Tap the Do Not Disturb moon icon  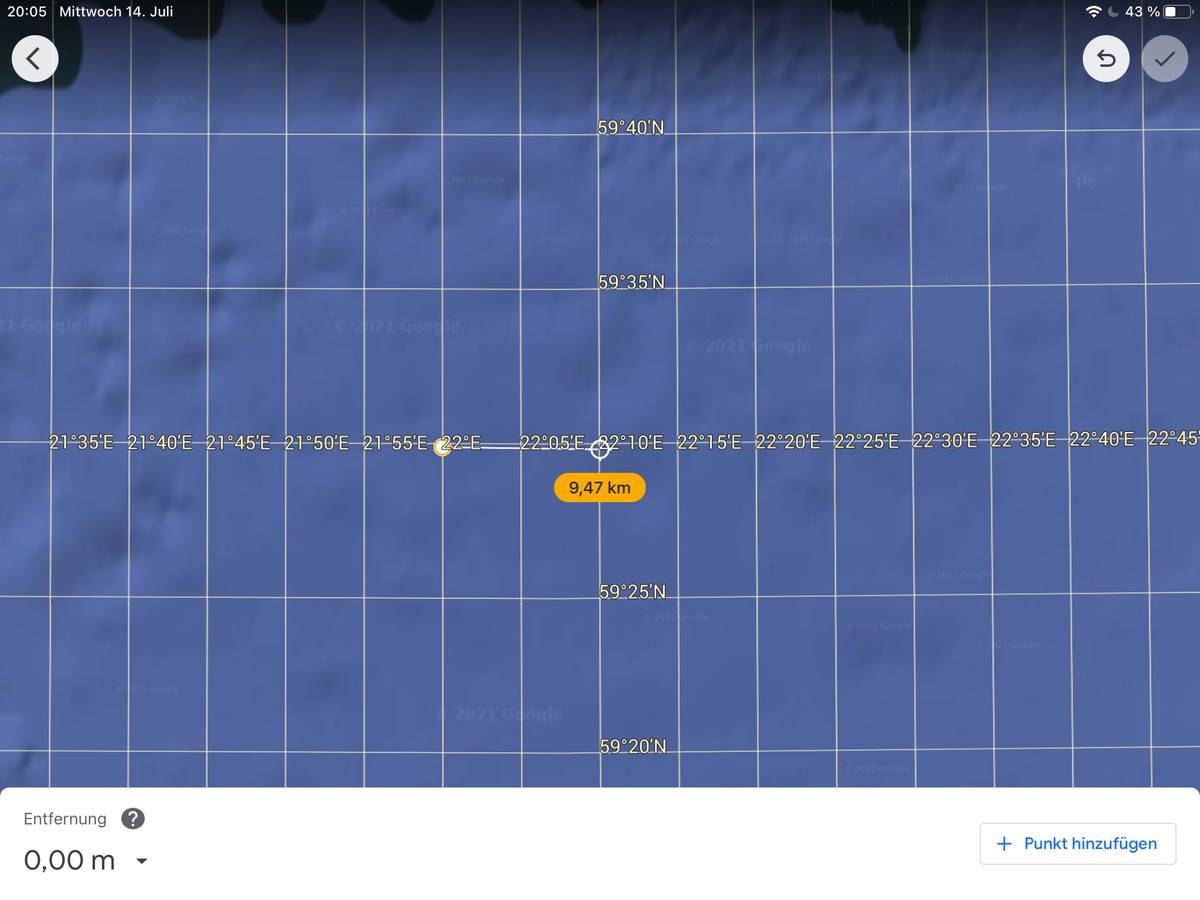[x=1113, y=12]
